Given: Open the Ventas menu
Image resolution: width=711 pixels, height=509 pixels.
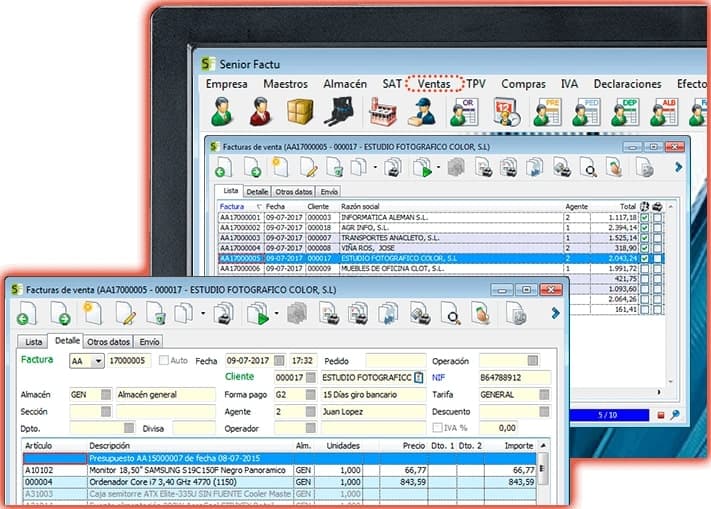Looking at the screenshot, I should [x=434, y=84].
